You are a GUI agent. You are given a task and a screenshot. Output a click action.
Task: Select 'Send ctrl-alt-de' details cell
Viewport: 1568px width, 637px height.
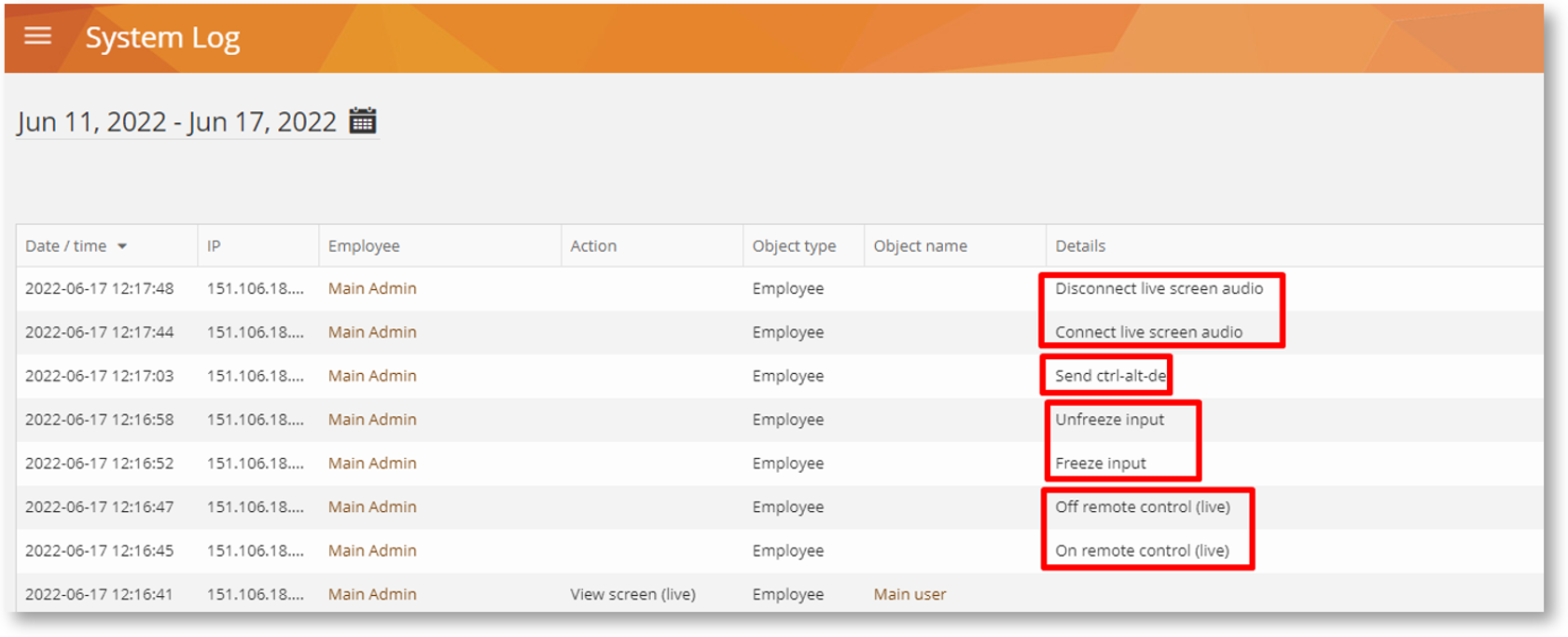[1110, 376]
